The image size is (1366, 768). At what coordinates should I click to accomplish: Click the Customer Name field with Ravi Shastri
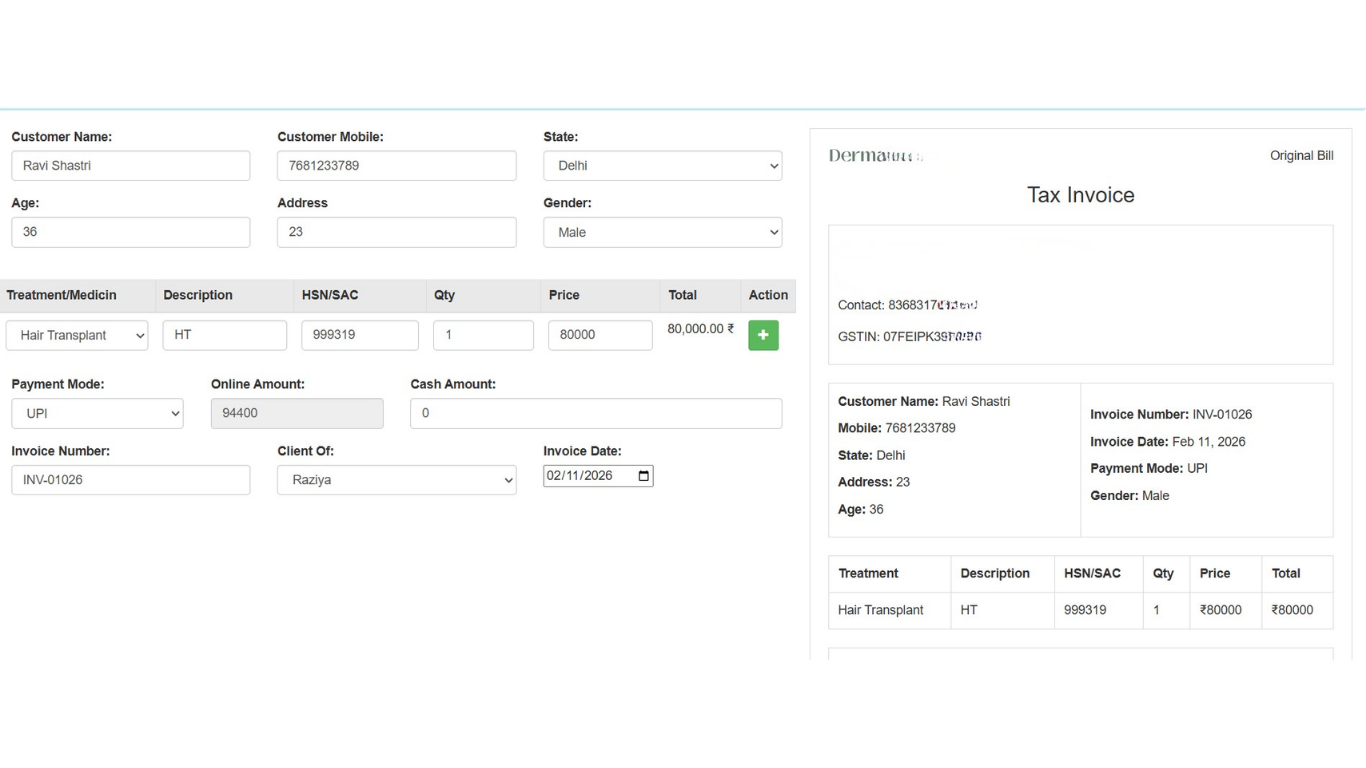[x=130, y=166]
